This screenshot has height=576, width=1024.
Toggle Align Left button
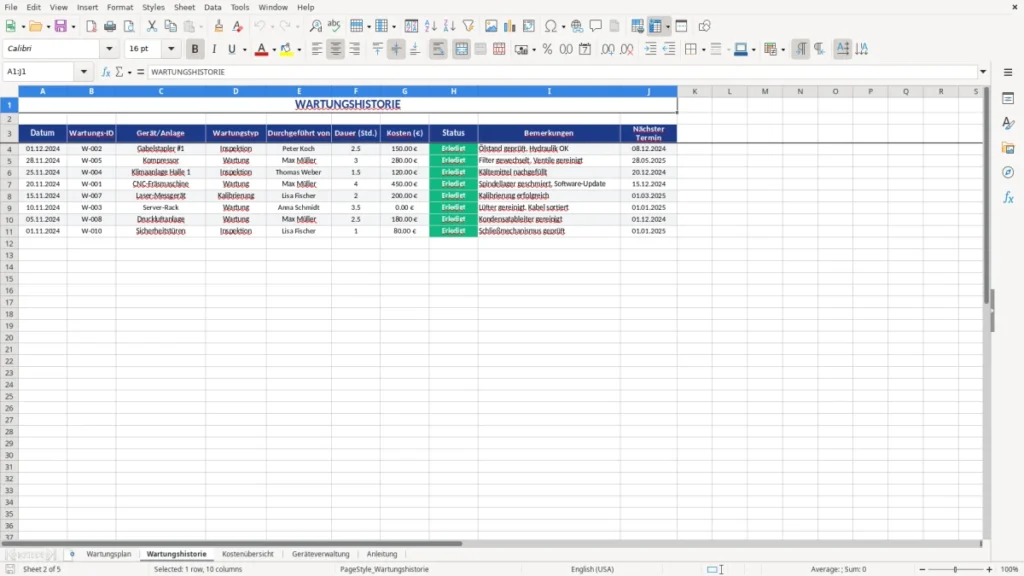[317, 49]
